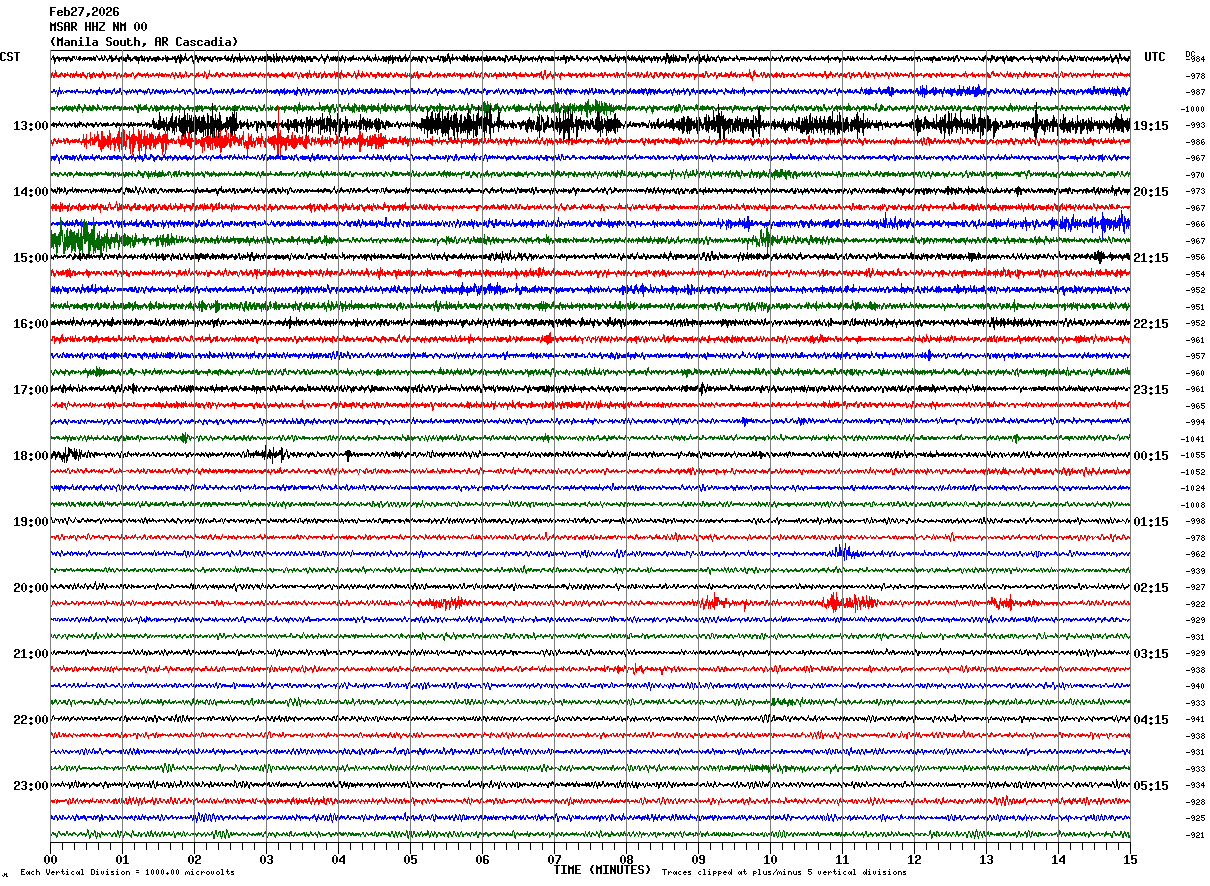Click the 23:00 CST row label
Screen dimensions: 1210x886
31,786
